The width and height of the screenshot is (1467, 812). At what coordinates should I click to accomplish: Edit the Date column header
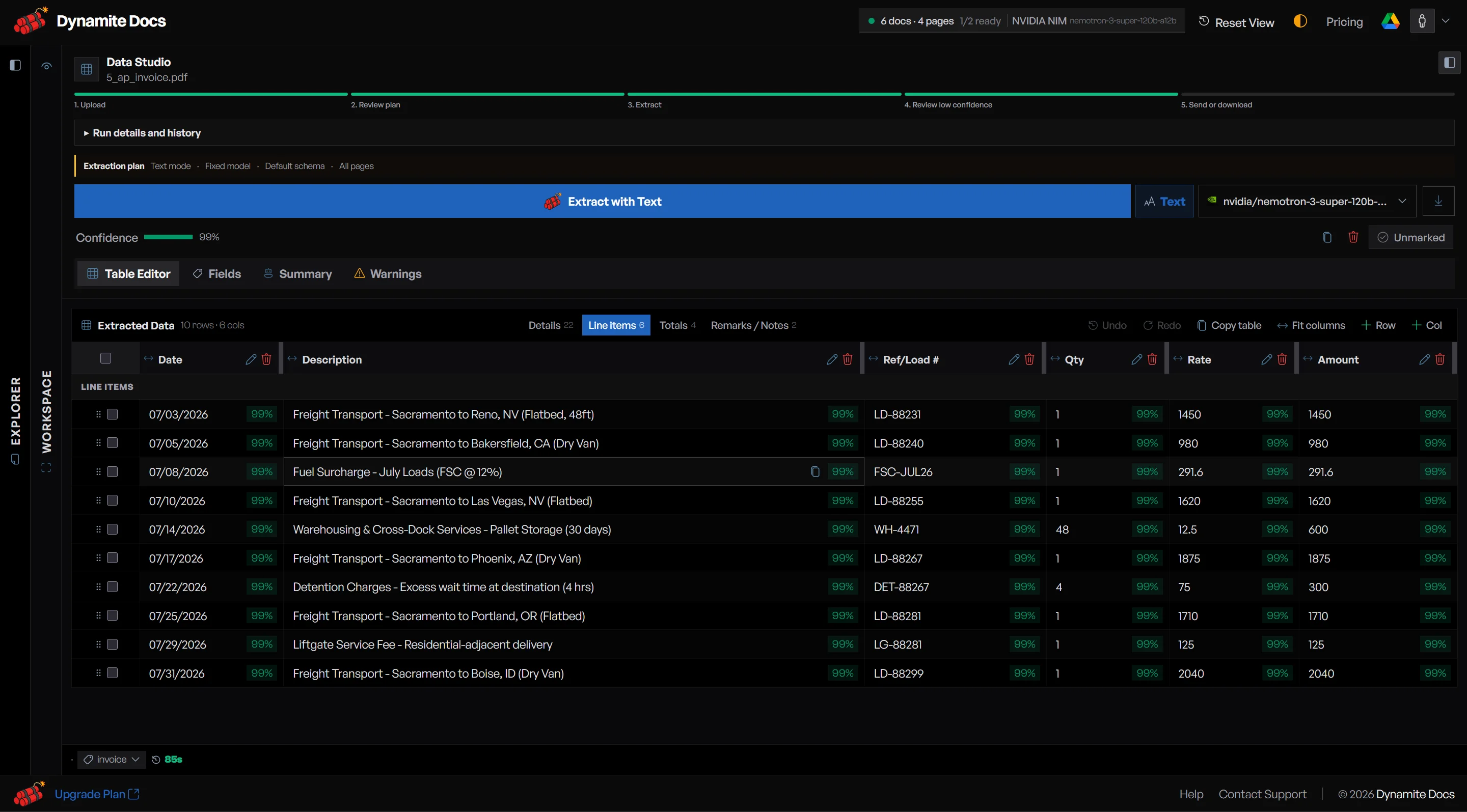point(251,359)
